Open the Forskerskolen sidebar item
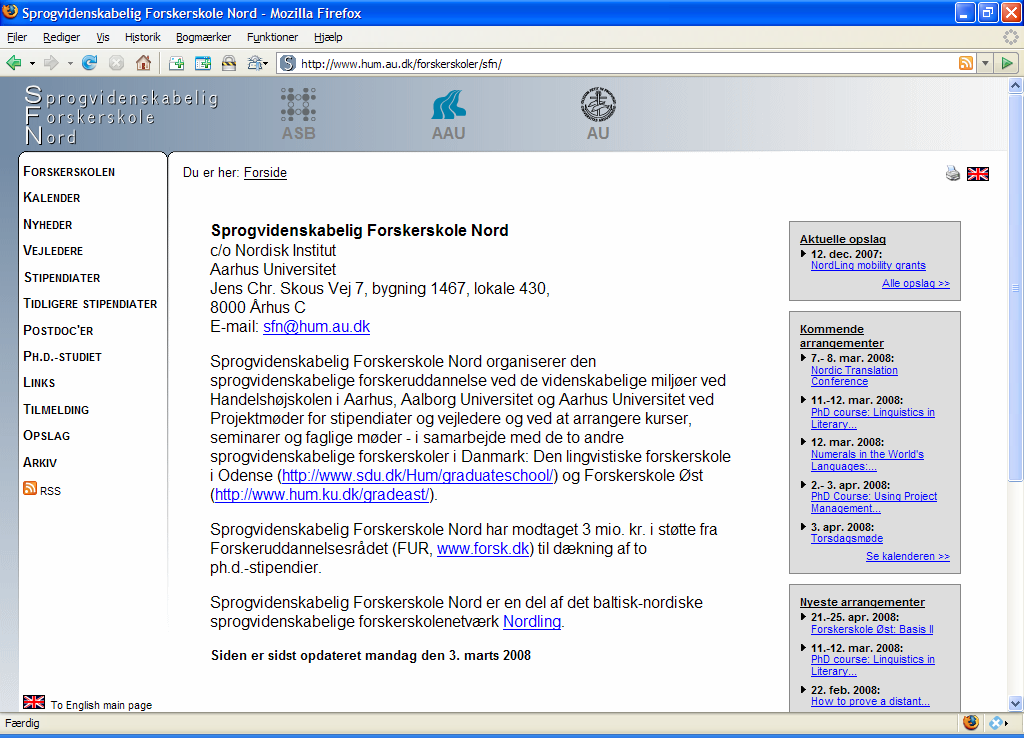This screenshot has width=1024, height=738. 69,171
